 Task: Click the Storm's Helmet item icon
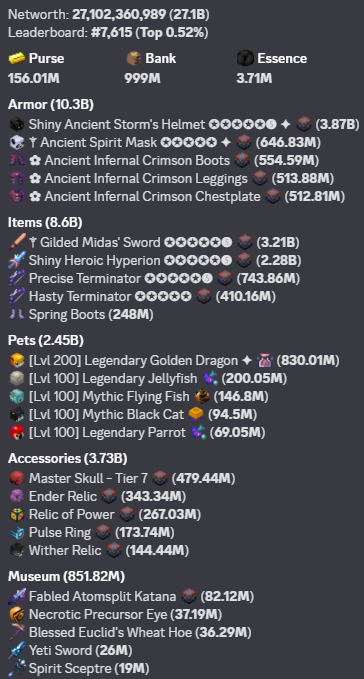[x=17, y=124]
